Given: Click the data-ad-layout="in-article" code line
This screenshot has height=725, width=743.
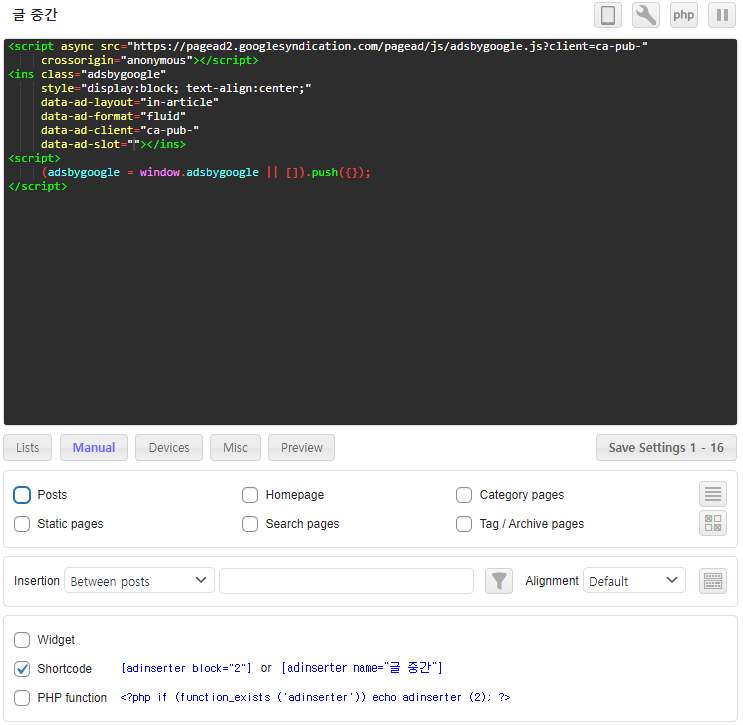Looking at the screenshot, I should 130,102.
